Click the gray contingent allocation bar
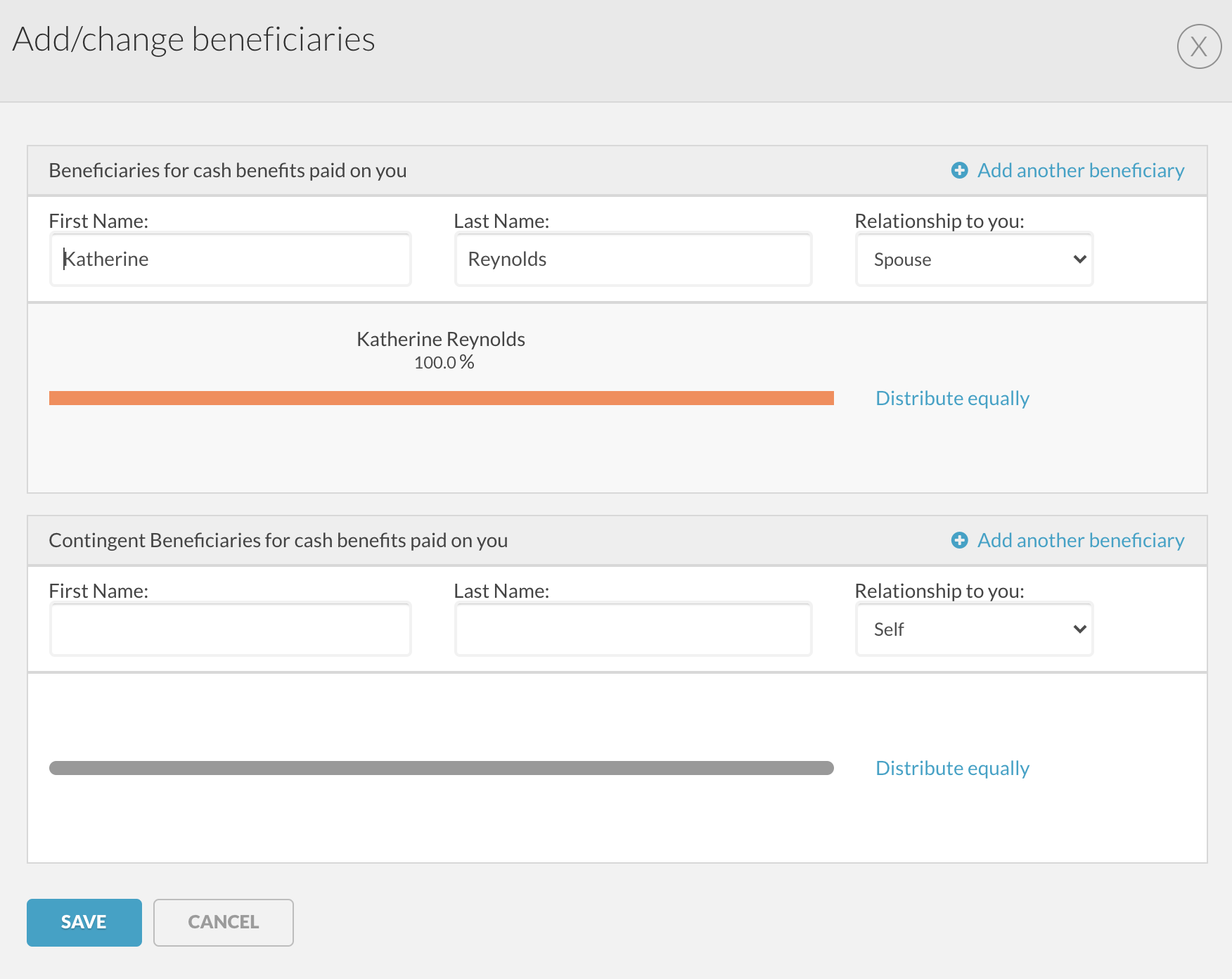The width and height of the screenshot is (1232, 979). (441, 768)
